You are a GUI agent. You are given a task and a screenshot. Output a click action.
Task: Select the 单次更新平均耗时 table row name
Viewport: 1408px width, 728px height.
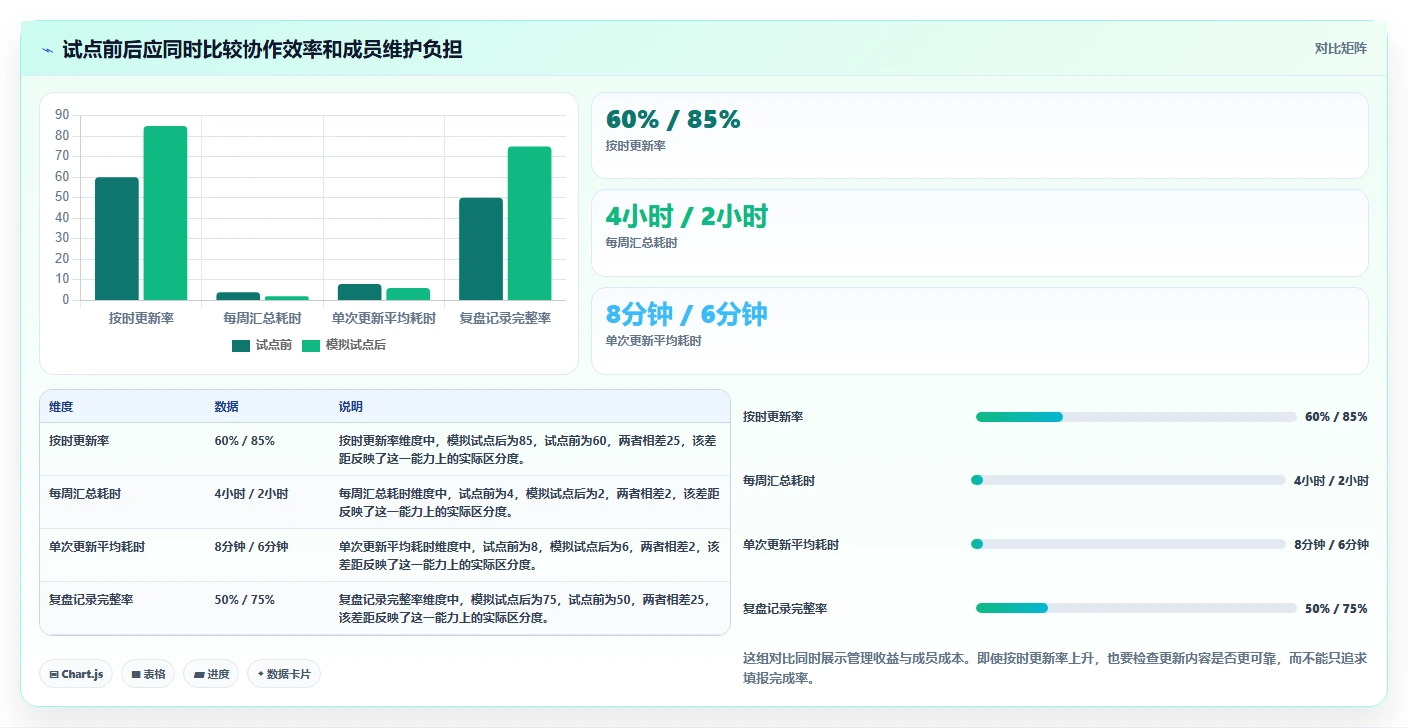point(97,547)
